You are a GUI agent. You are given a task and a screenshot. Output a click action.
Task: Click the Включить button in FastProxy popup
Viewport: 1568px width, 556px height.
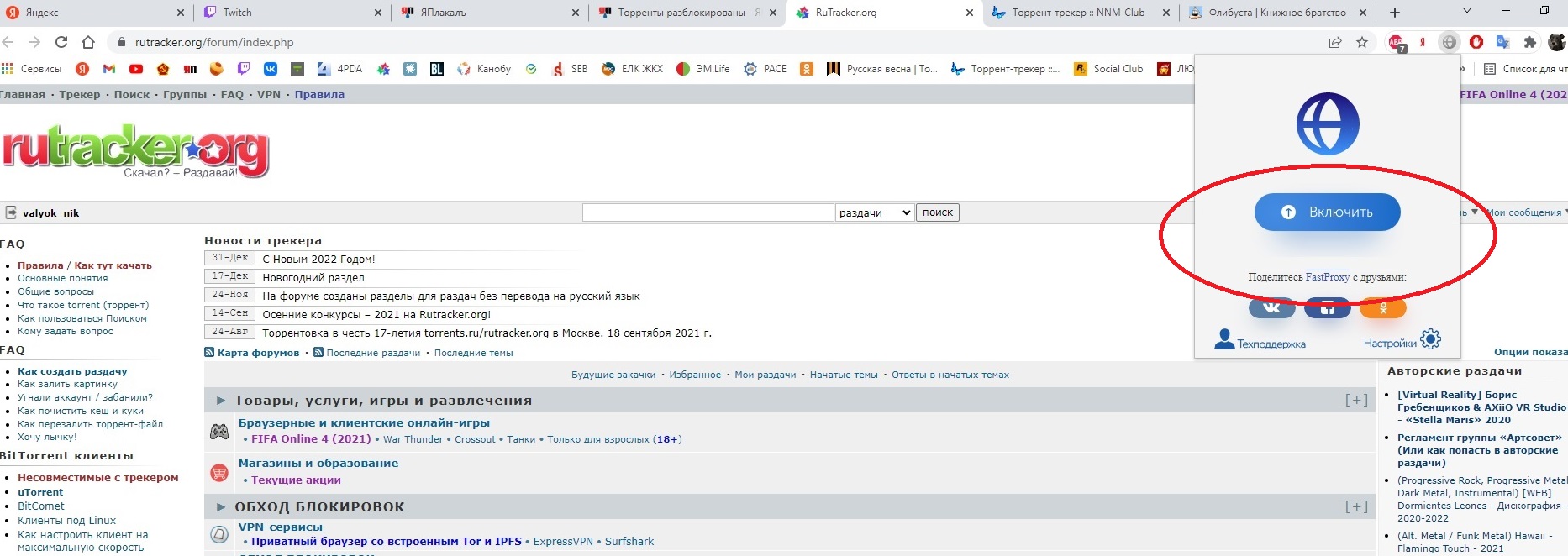[x=1327, y=212]
